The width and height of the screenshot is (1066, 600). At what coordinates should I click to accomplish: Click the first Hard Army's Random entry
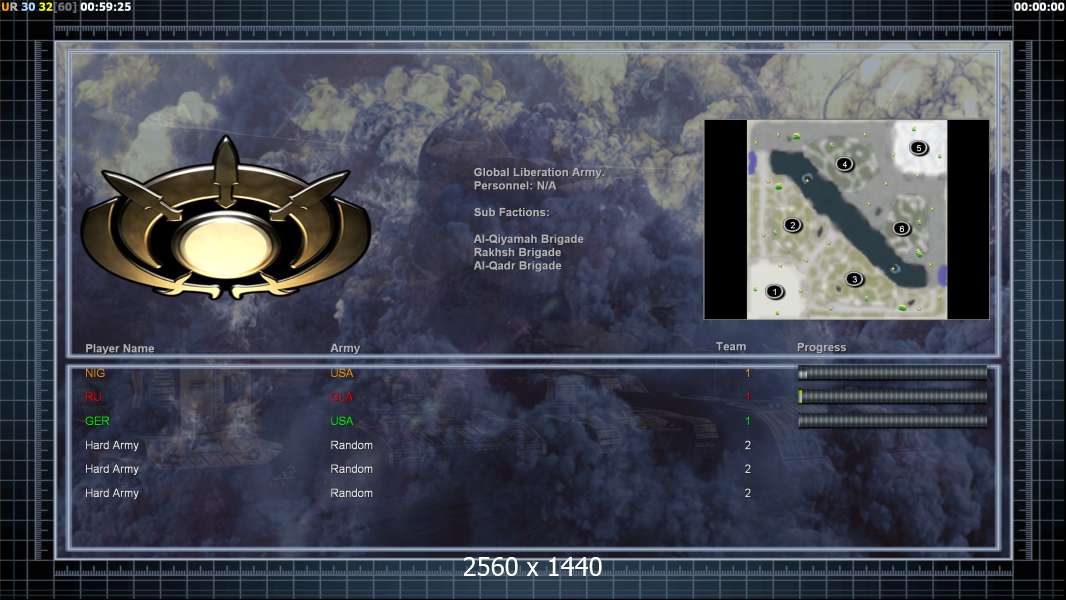(351, 445)
